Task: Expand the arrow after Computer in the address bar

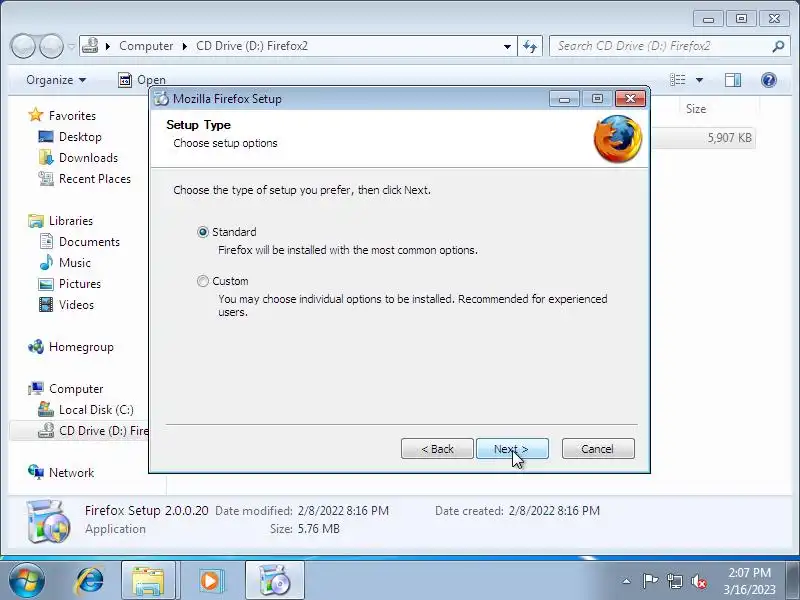Action: (x=185, y=46)
